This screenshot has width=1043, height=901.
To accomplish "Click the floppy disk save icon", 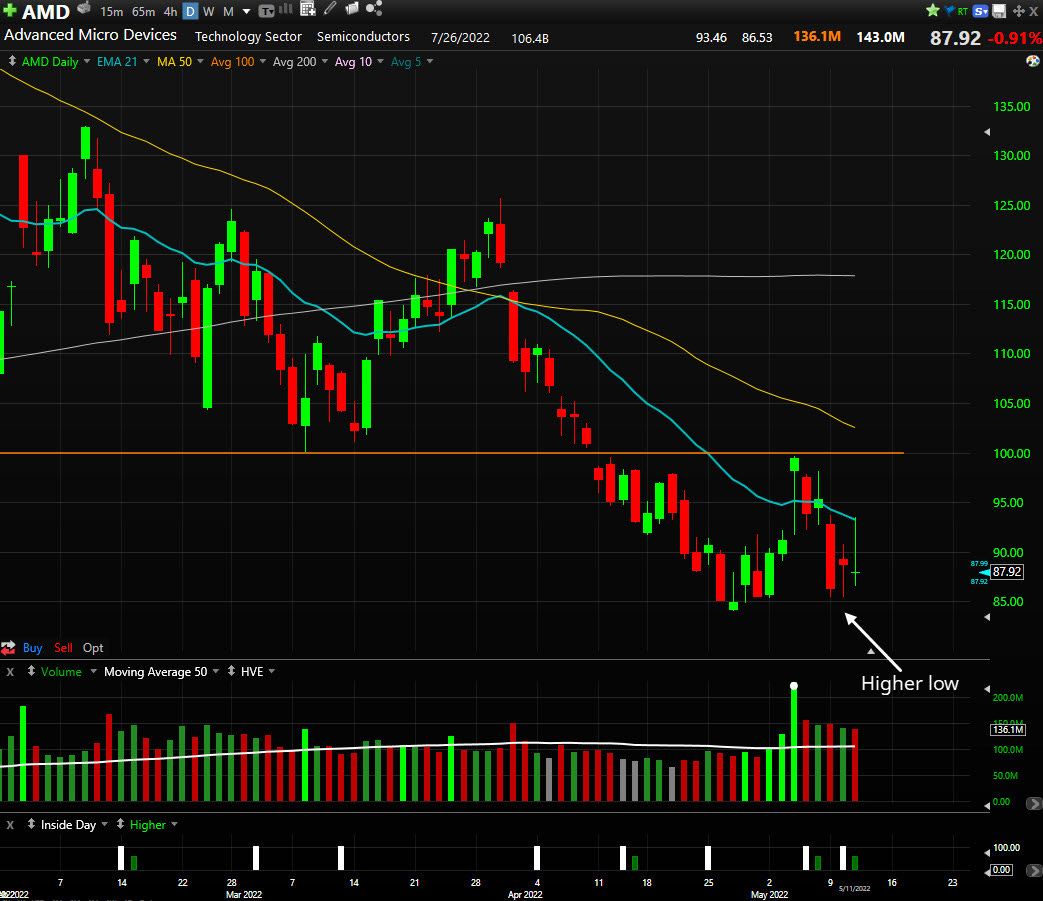I will 999,11.
